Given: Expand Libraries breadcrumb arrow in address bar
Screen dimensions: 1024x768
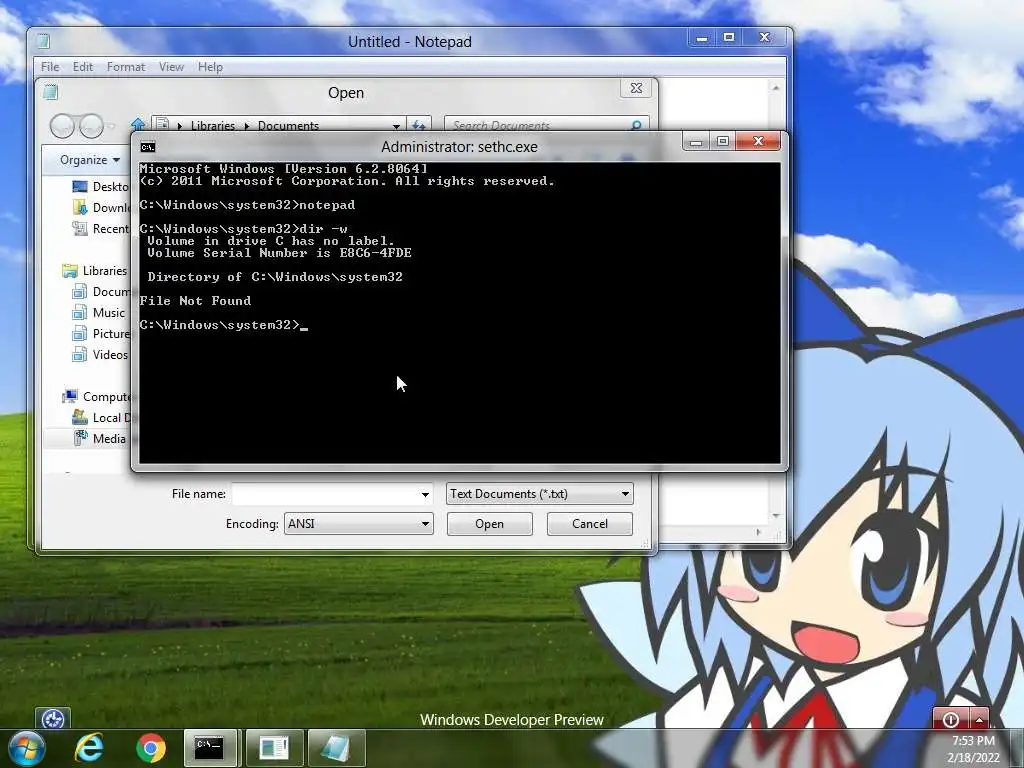Looking at the screenshot, I should pyautogui.click(x=247, y=125).
